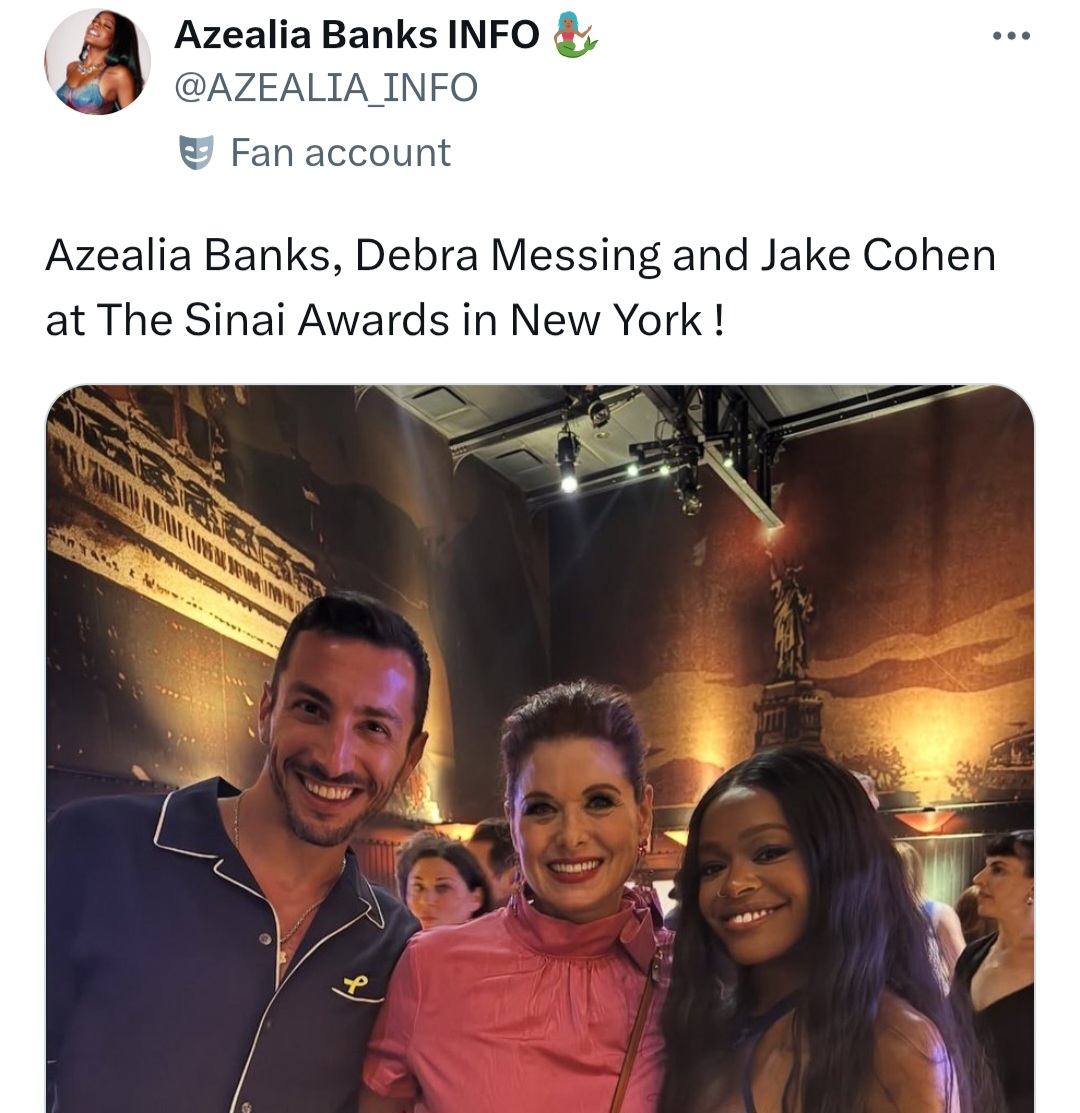Viewport: 1080px width, 1113px height.
Task: Click the name Debra Messing in tweet text
Action: tap(507, 256)
